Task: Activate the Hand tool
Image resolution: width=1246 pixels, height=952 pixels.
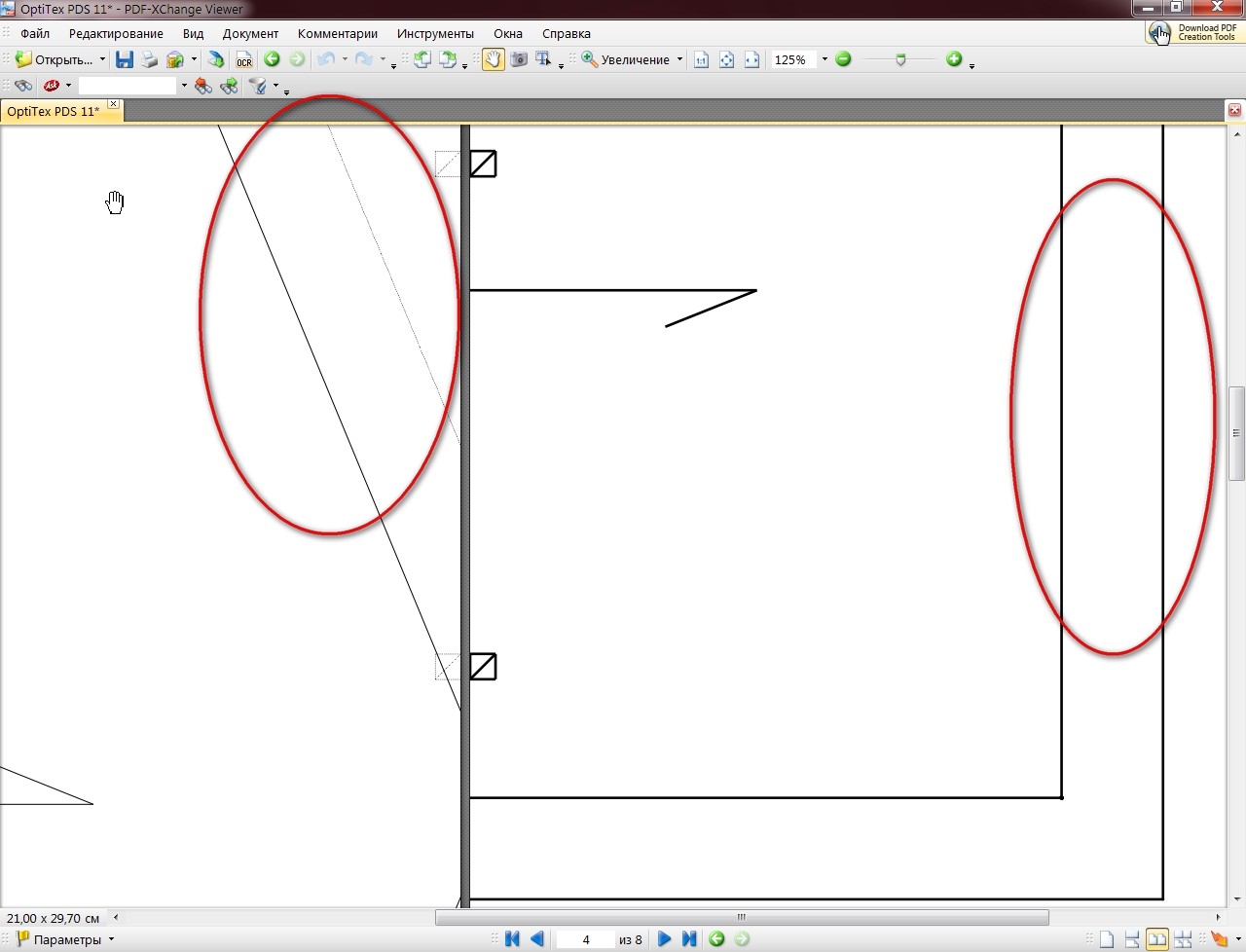Action: click(x=494, y=59)
